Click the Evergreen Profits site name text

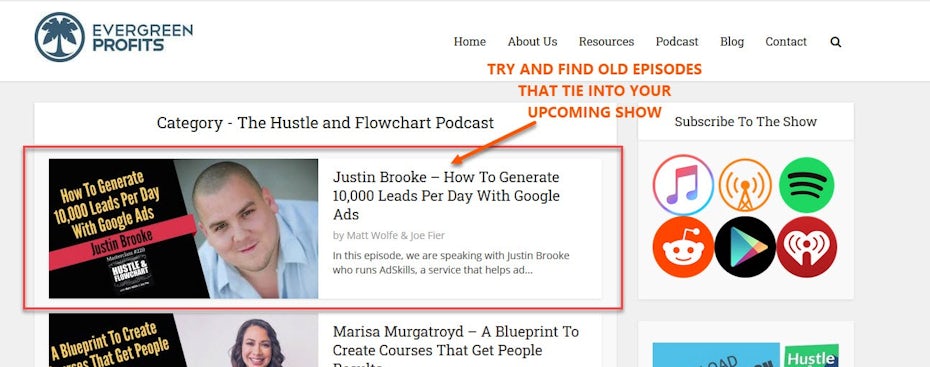[142, 37]
